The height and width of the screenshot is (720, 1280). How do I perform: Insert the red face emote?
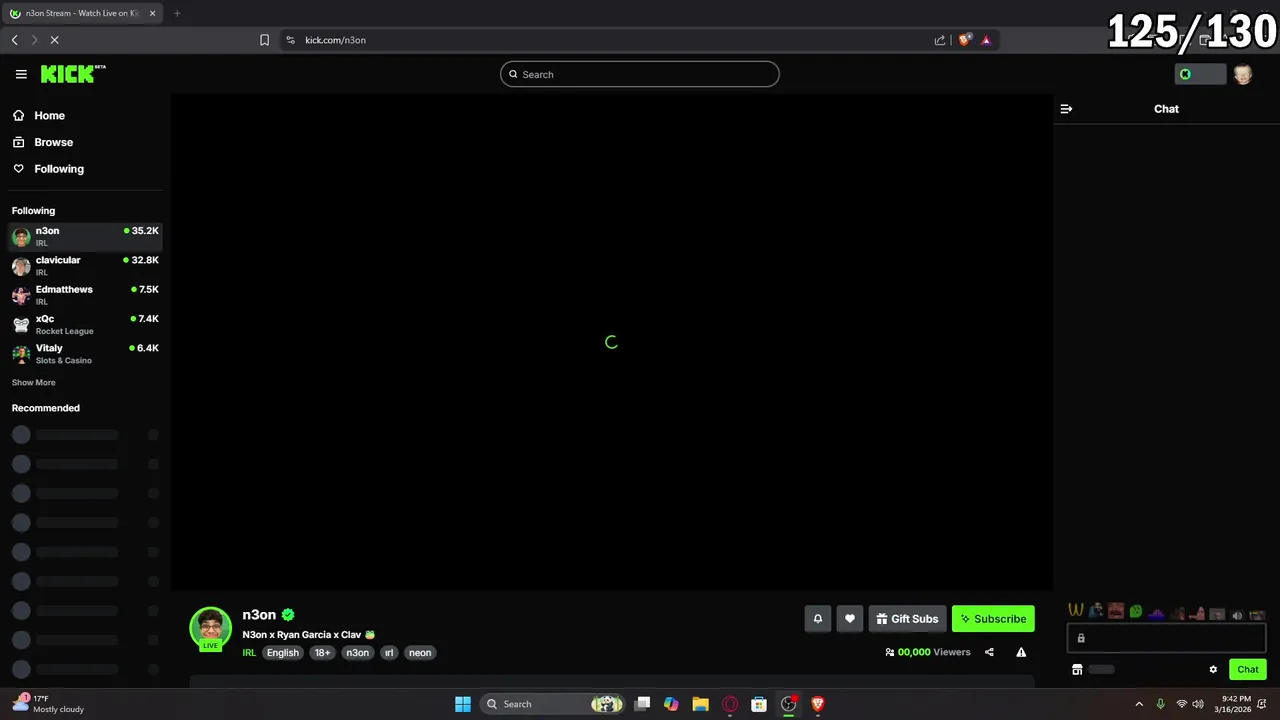[1116, 611]
